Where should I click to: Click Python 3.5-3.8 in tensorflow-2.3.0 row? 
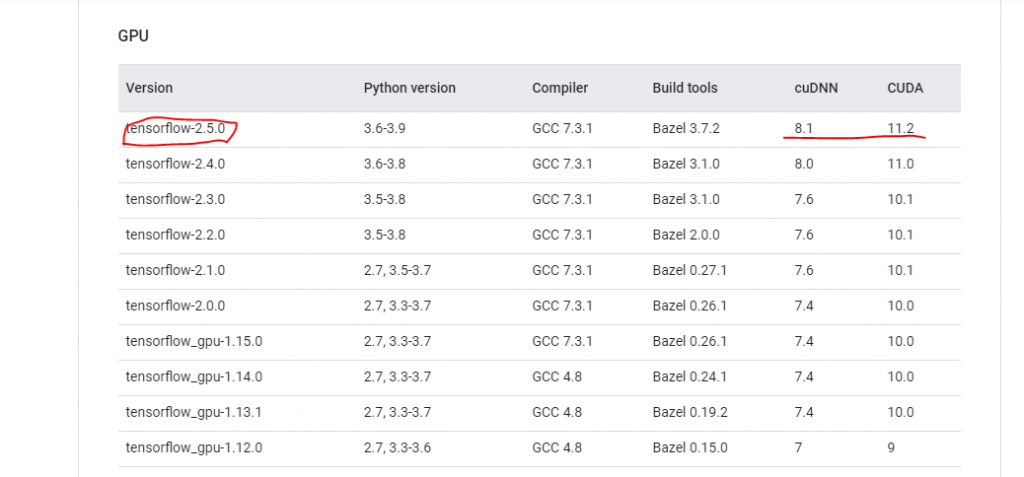click(385, 199)
